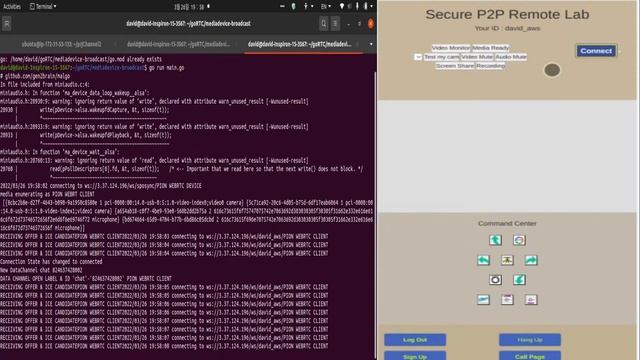Click the left-turn arrow in Command Center
This screenshot has width=640, height=360.
coord(483,260)
